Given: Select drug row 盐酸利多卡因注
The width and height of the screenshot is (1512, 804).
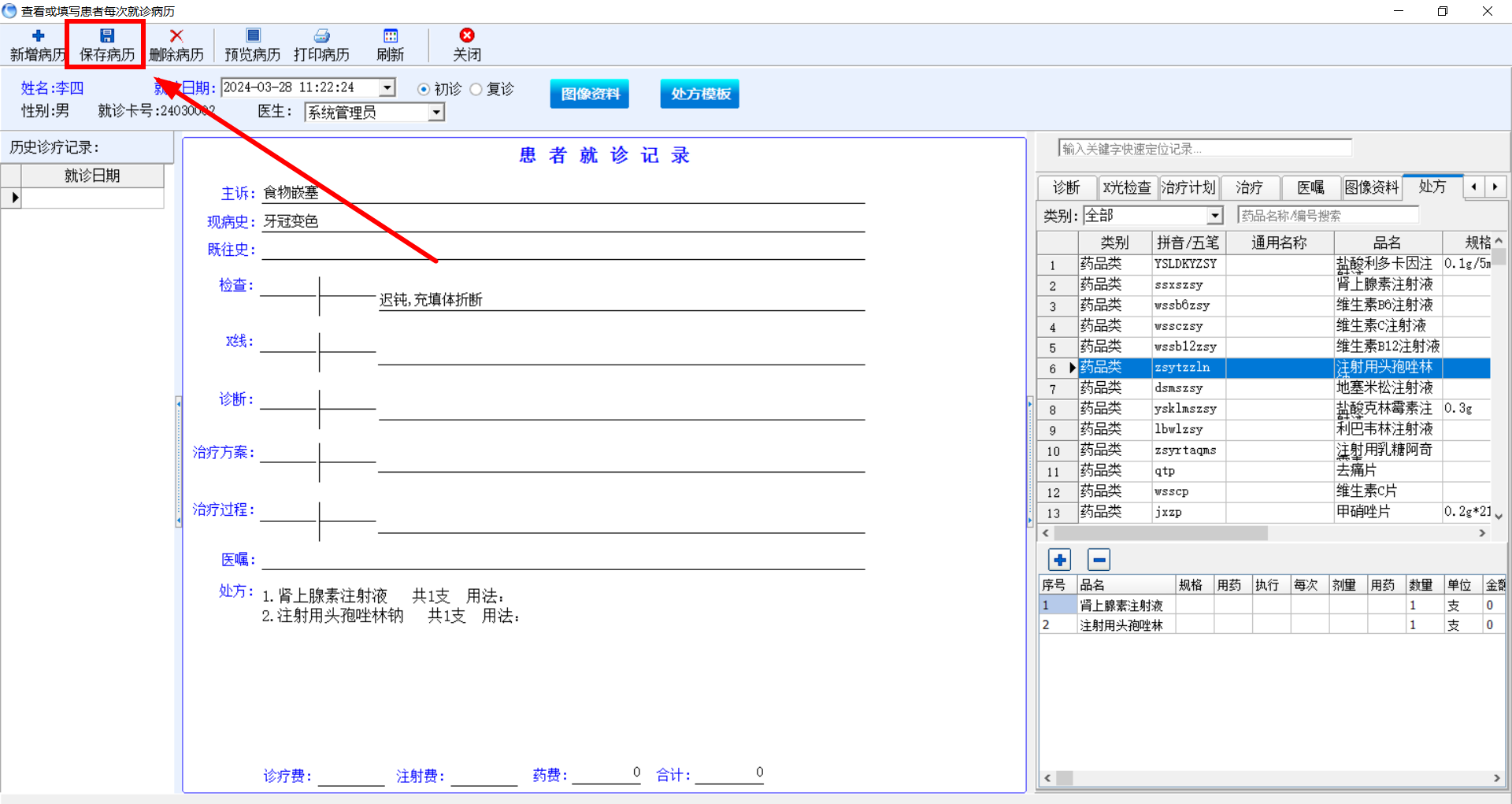Looking at the screenshot, I should tap(1264, 265).
